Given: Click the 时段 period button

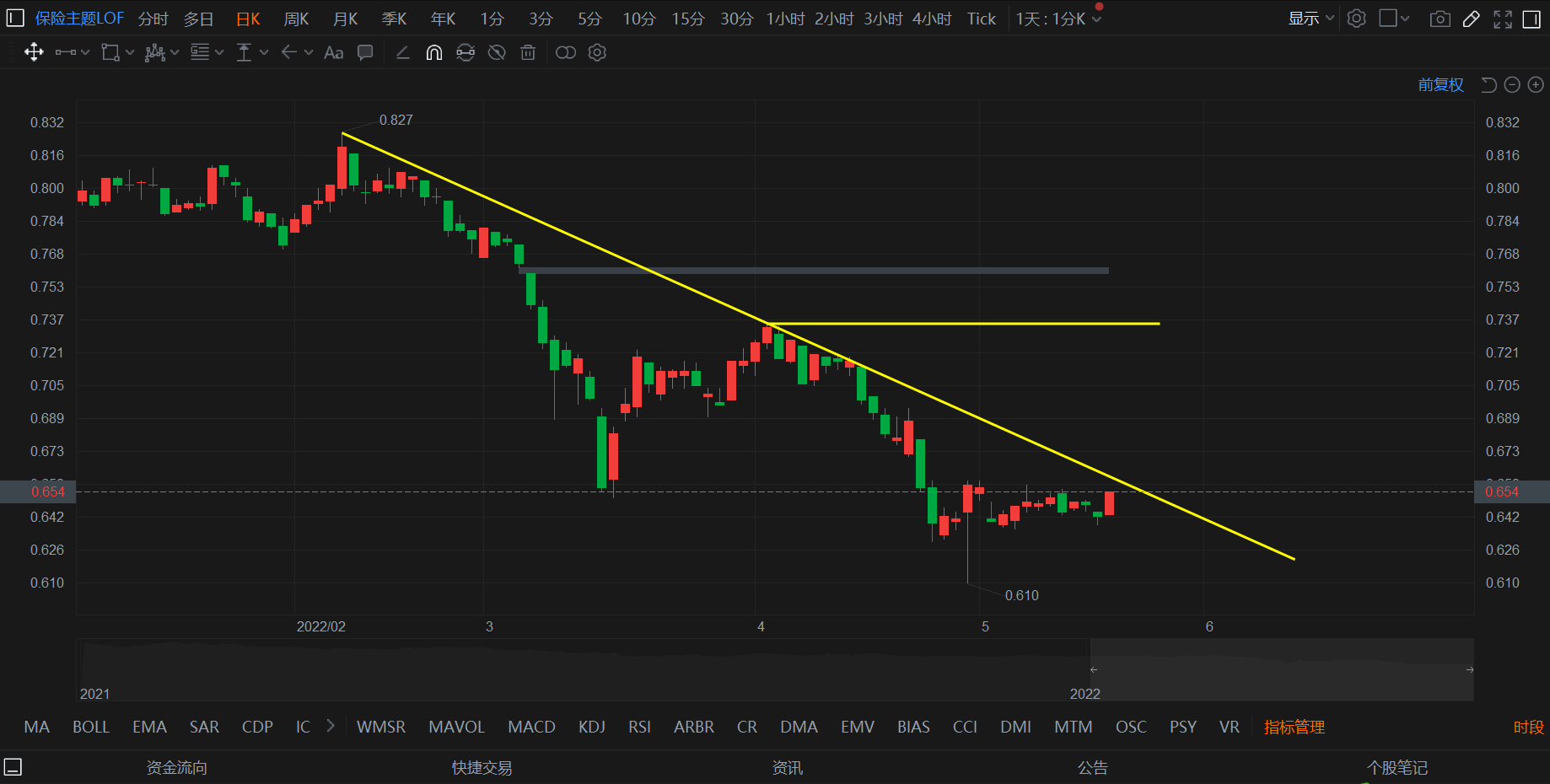Looking at the screenshot, I should [1529, 727].
